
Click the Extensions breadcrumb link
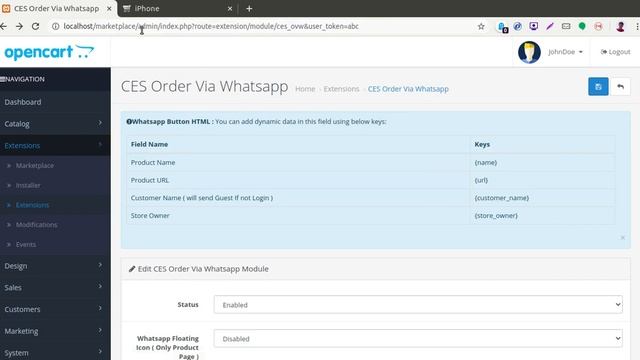click(341, 89)
